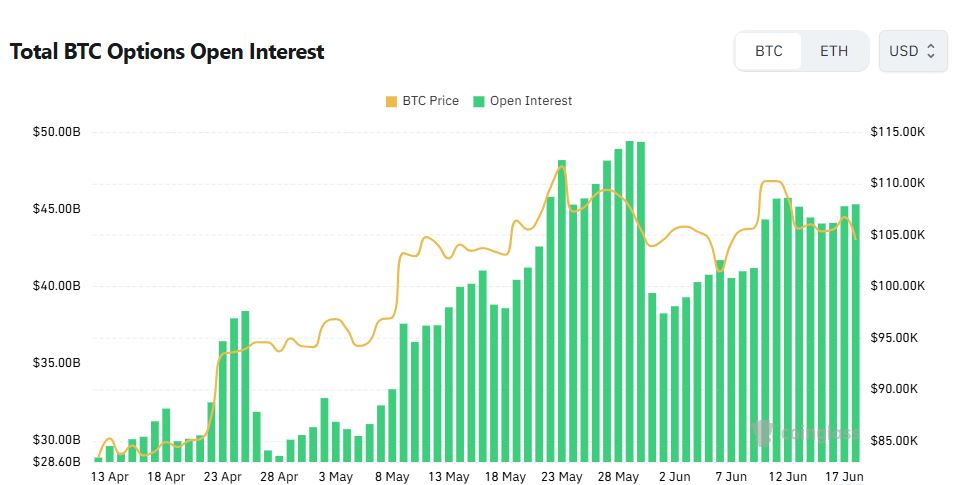Click the Total BTC Options Open Interest title
The height and width of the screenshot is (485, 957).
click(167, 51)
